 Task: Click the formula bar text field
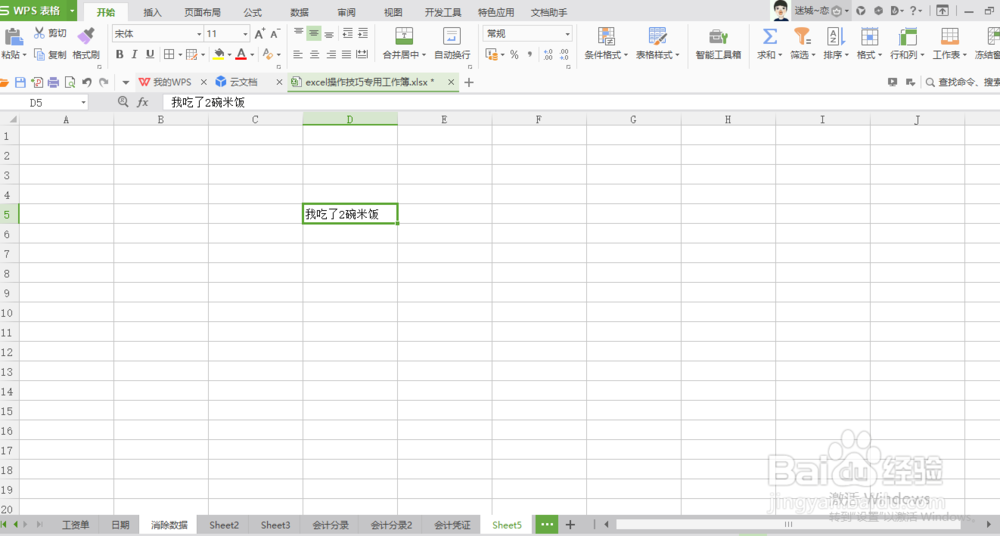point(580,102)
